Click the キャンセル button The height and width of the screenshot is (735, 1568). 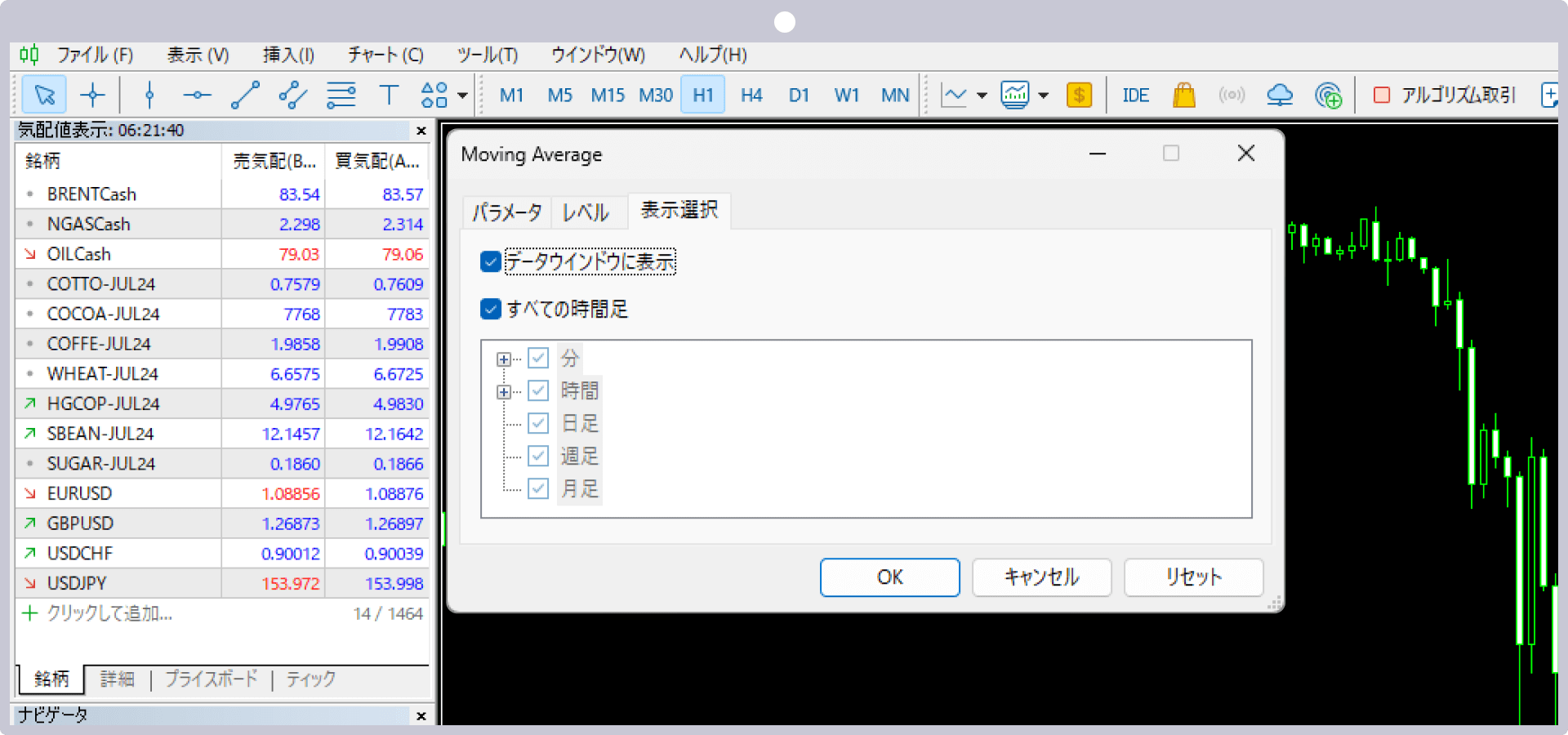click(x=1042, y=577)
